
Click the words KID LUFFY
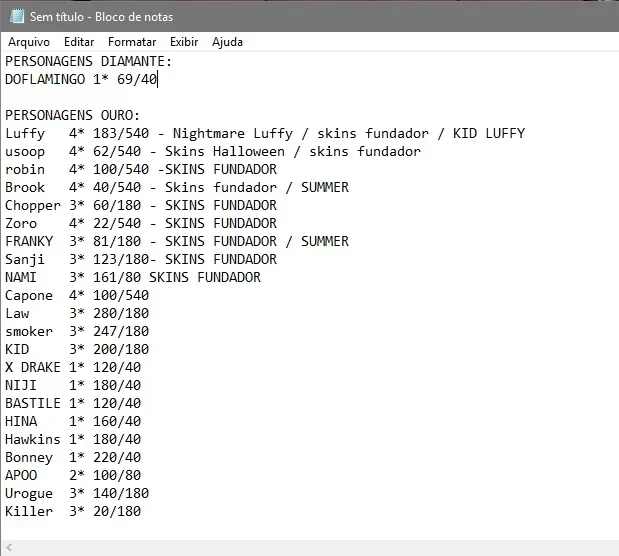click(489, 133)
